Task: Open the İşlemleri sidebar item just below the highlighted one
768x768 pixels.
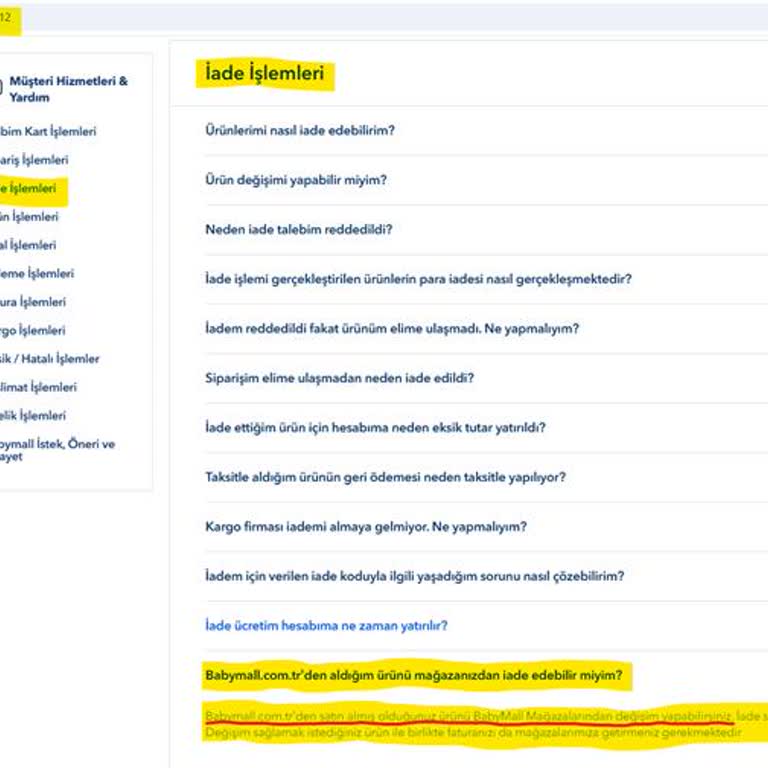Action: pos(29,216)
